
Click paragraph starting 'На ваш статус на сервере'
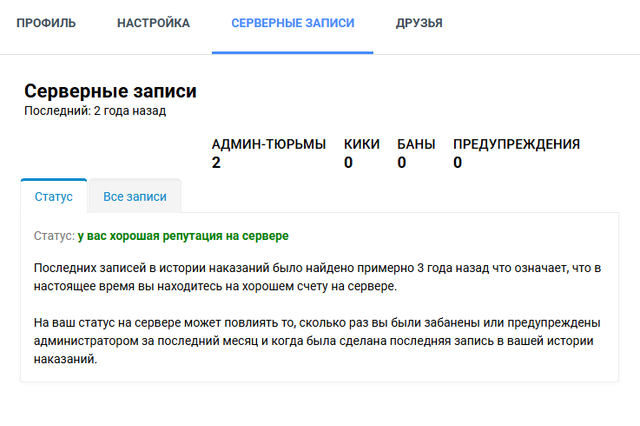point(317,341)
